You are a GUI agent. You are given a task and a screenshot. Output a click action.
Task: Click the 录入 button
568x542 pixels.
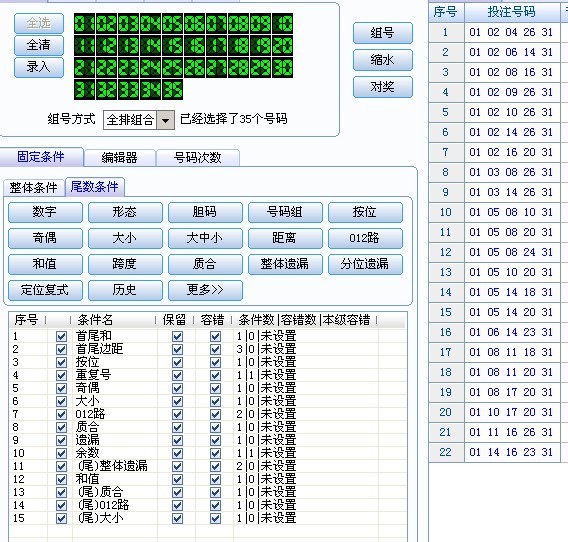[39, 67]
